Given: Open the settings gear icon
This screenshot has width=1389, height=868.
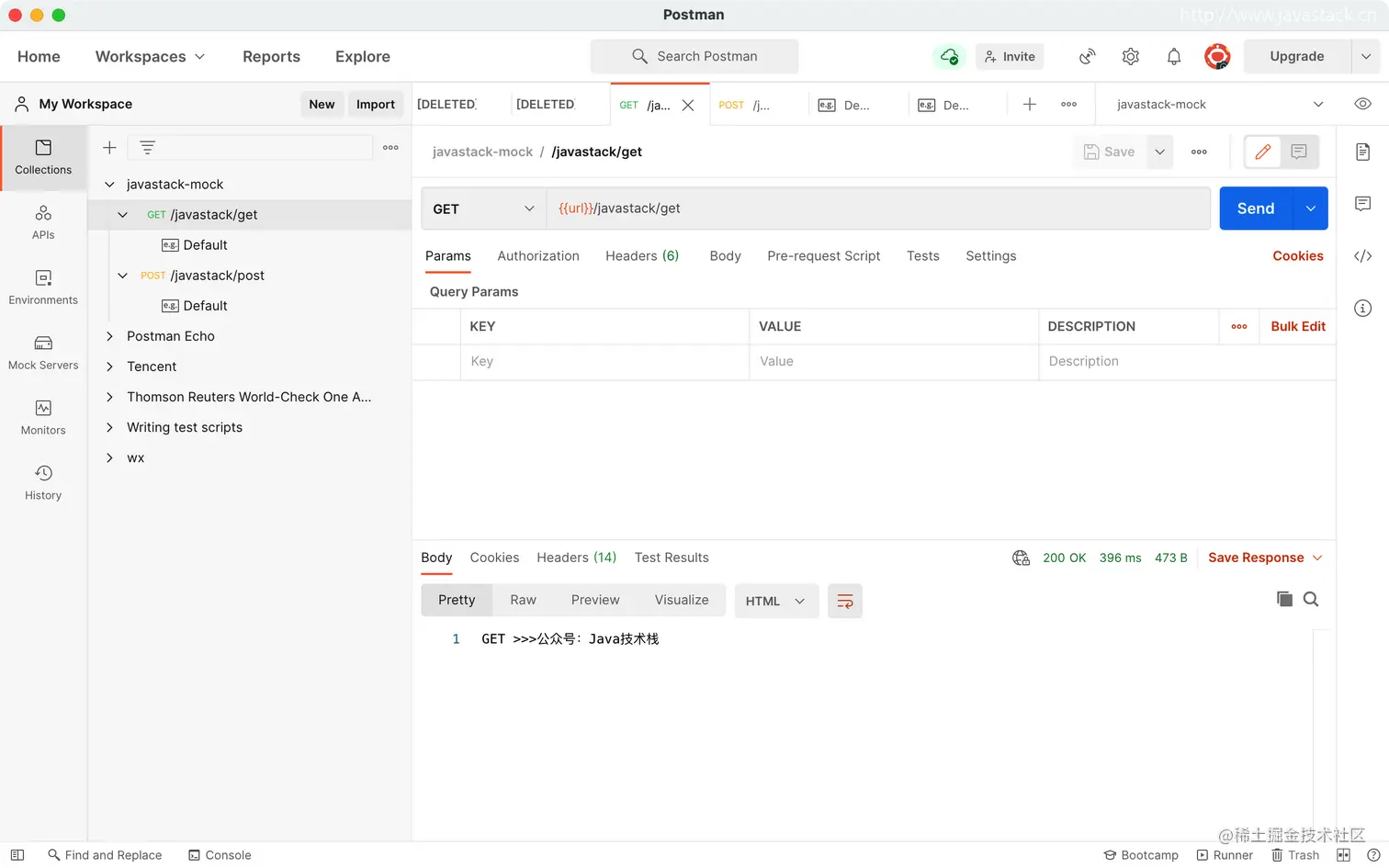Looking at the screenshot, I should [1131, 57].
